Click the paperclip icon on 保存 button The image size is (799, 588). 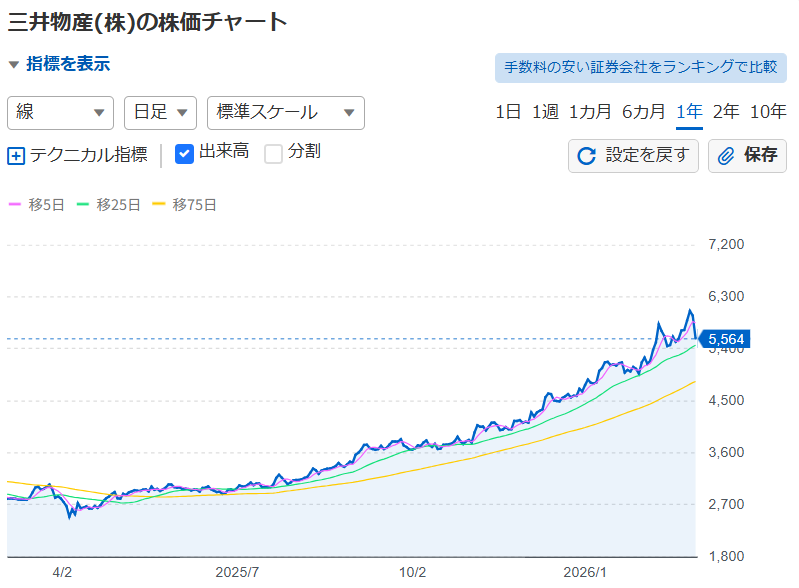[x=727, y=156]
